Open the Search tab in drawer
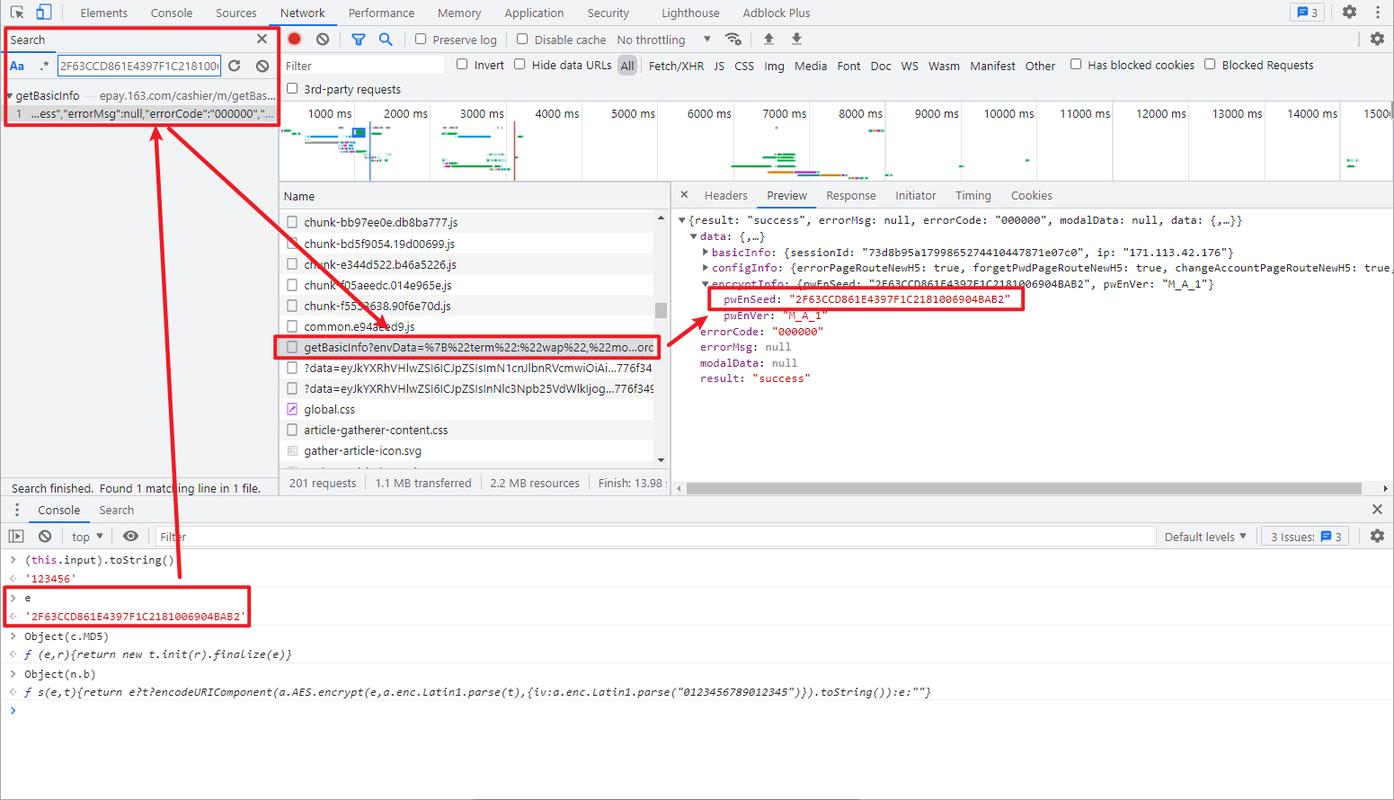The width and height of the screenshot is (1394, 800). click(x=116, y=510)
